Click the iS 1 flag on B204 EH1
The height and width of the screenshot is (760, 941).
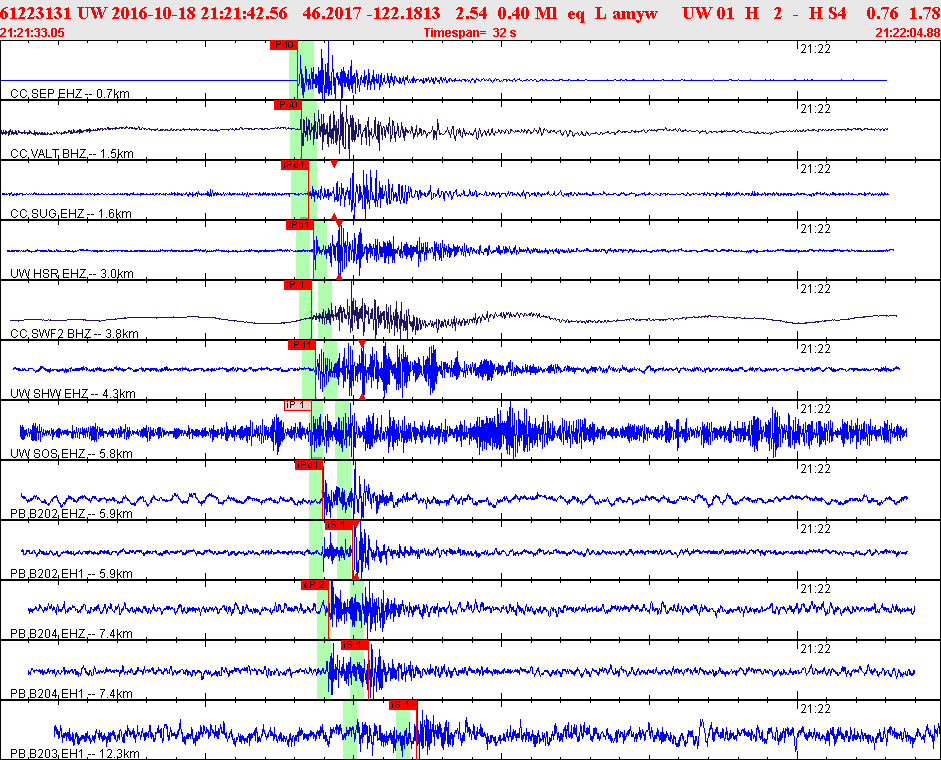355,645
